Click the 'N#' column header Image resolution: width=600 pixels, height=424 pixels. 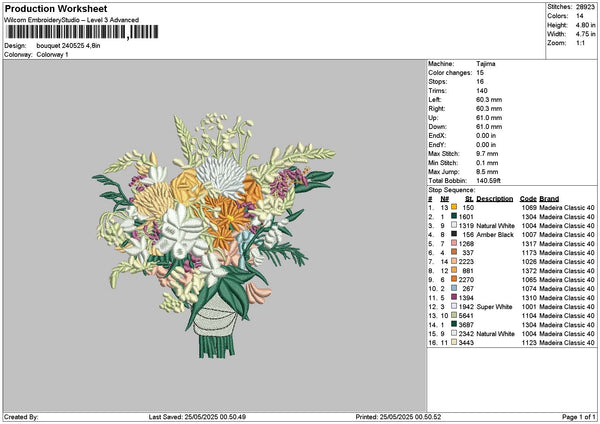point(444,199)
